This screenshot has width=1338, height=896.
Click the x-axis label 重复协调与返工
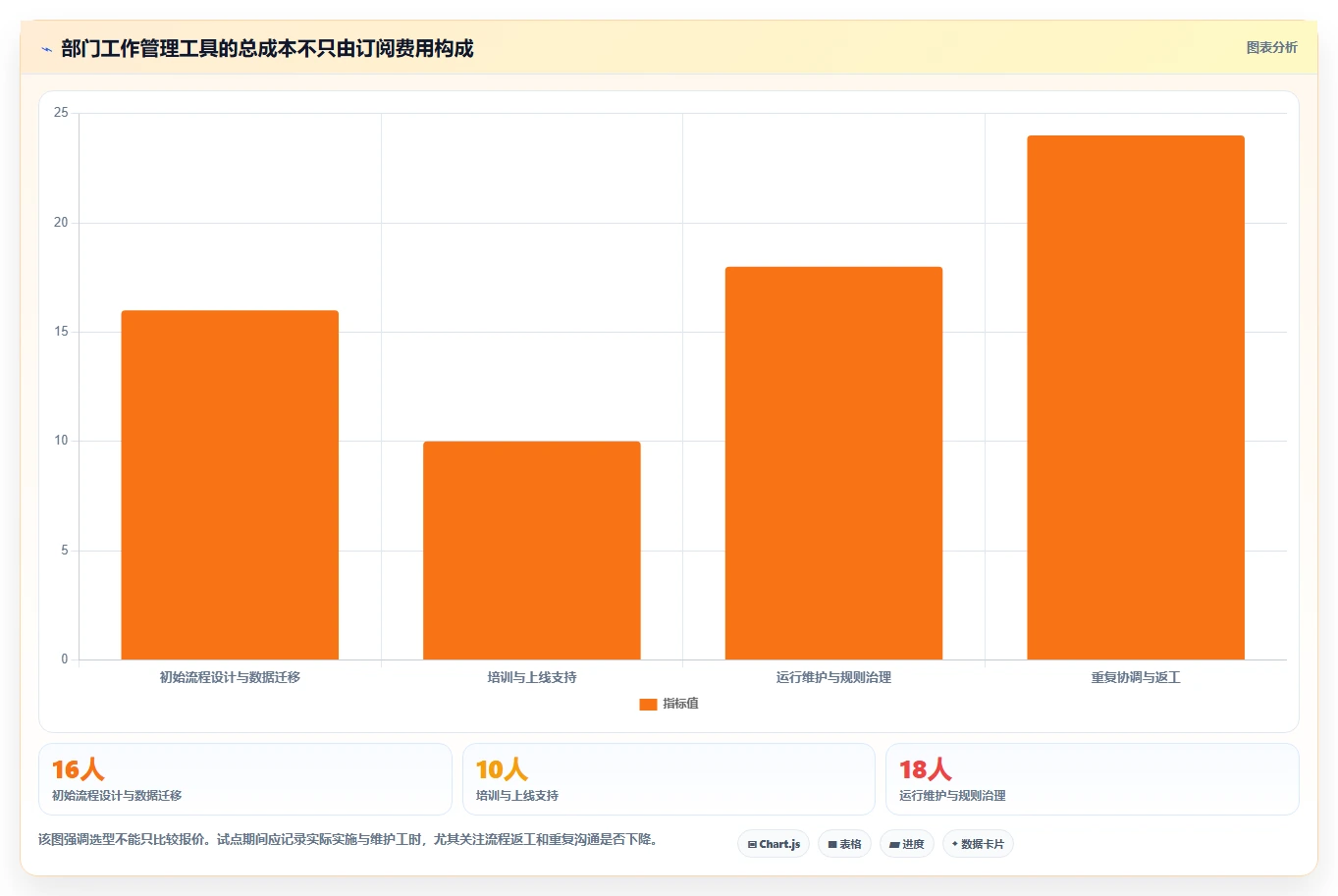point(1136,677)
